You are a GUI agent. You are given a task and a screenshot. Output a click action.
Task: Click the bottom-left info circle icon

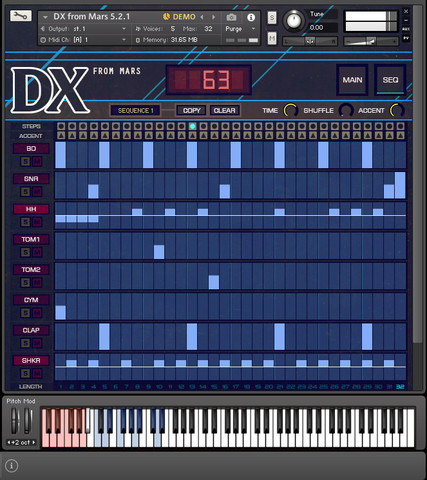click(x=12, y=466)
